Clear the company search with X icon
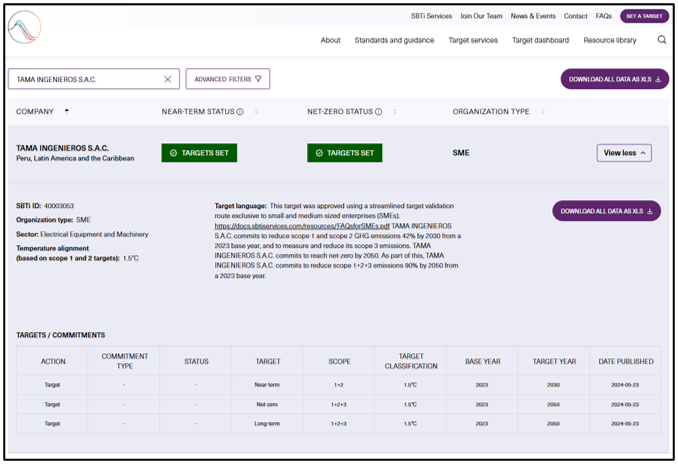This screenshot has height=465, width=678. coord(167,79)
